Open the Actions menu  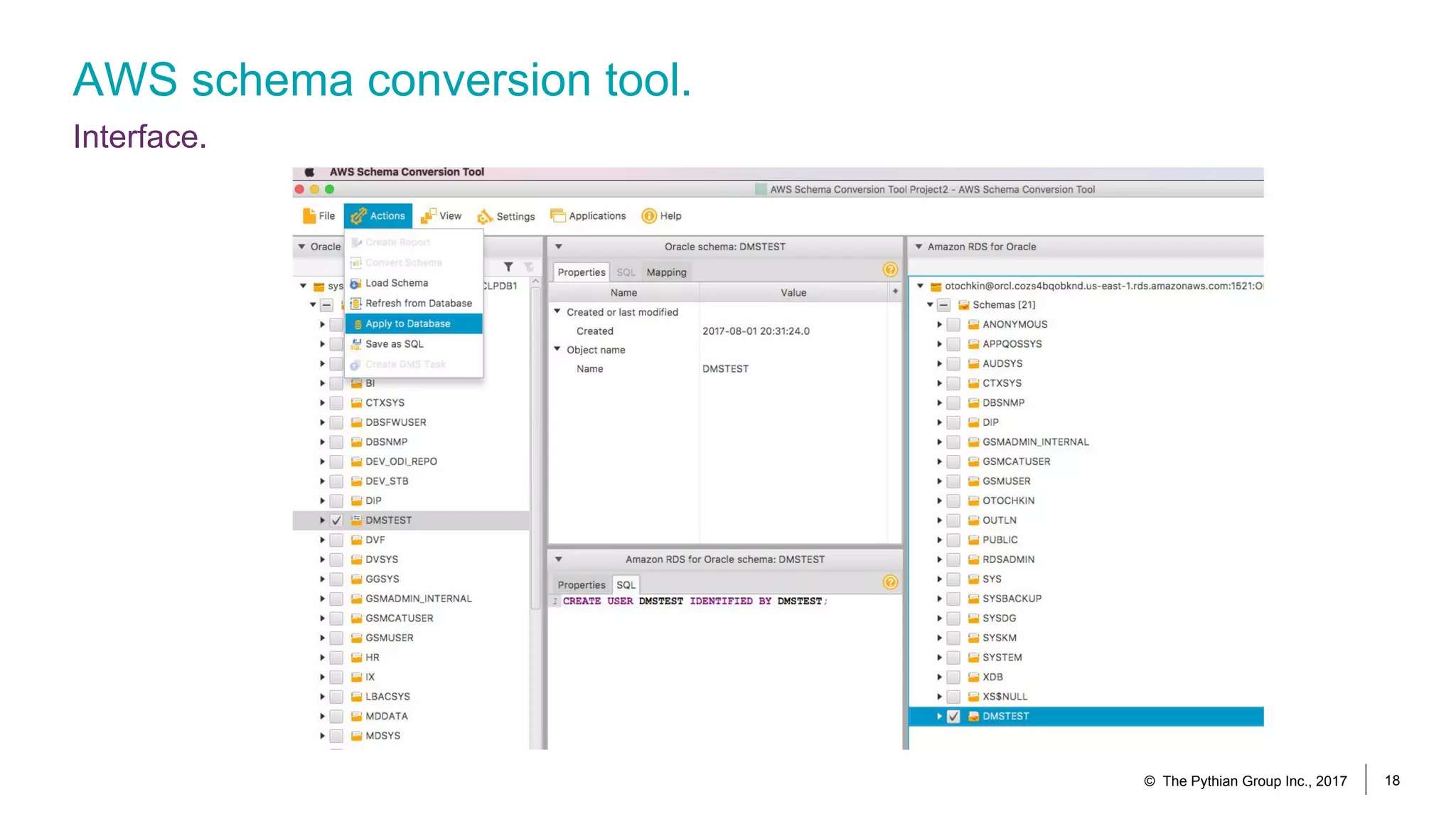coord(378,216)
